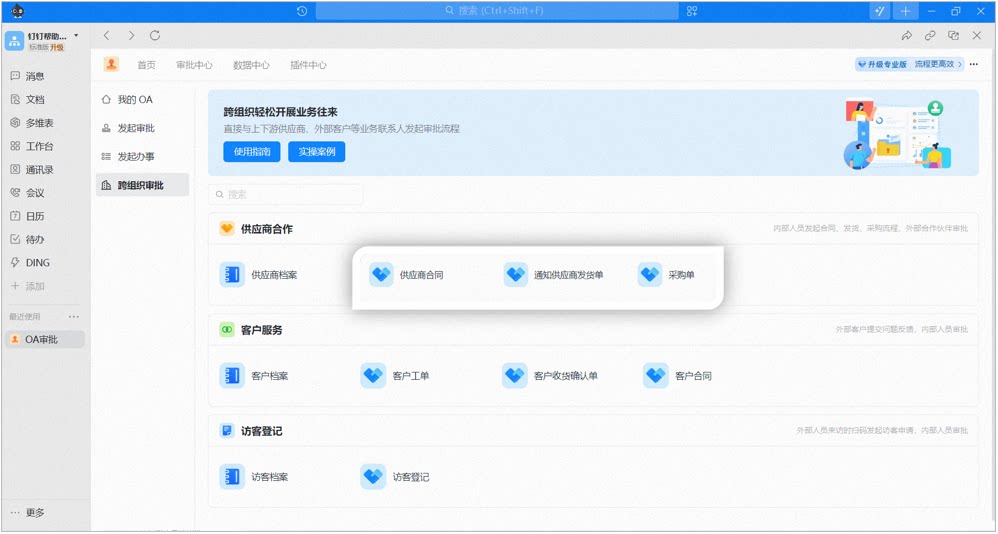Click the share arrow icon at top right
The width and height of the screenshot is (998, 534).
click(907, 36)
